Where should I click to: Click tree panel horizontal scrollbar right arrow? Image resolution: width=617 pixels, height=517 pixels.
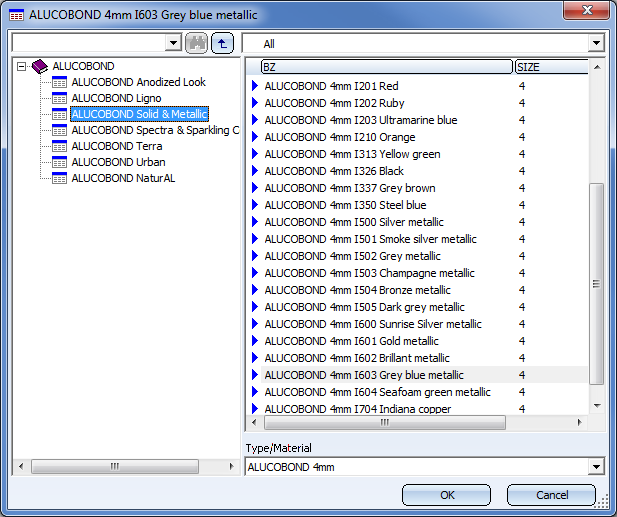tap(231, 467)
